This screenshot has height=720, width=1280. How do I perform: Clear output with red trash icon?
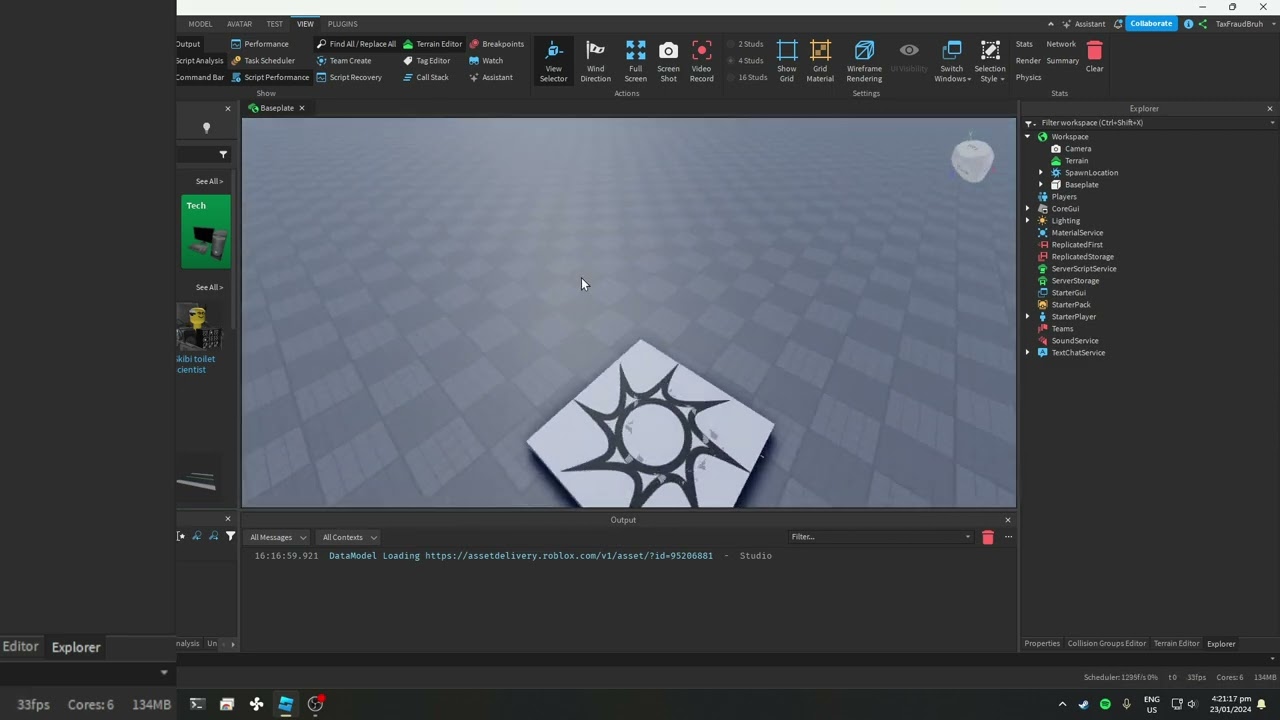(988, 538)
